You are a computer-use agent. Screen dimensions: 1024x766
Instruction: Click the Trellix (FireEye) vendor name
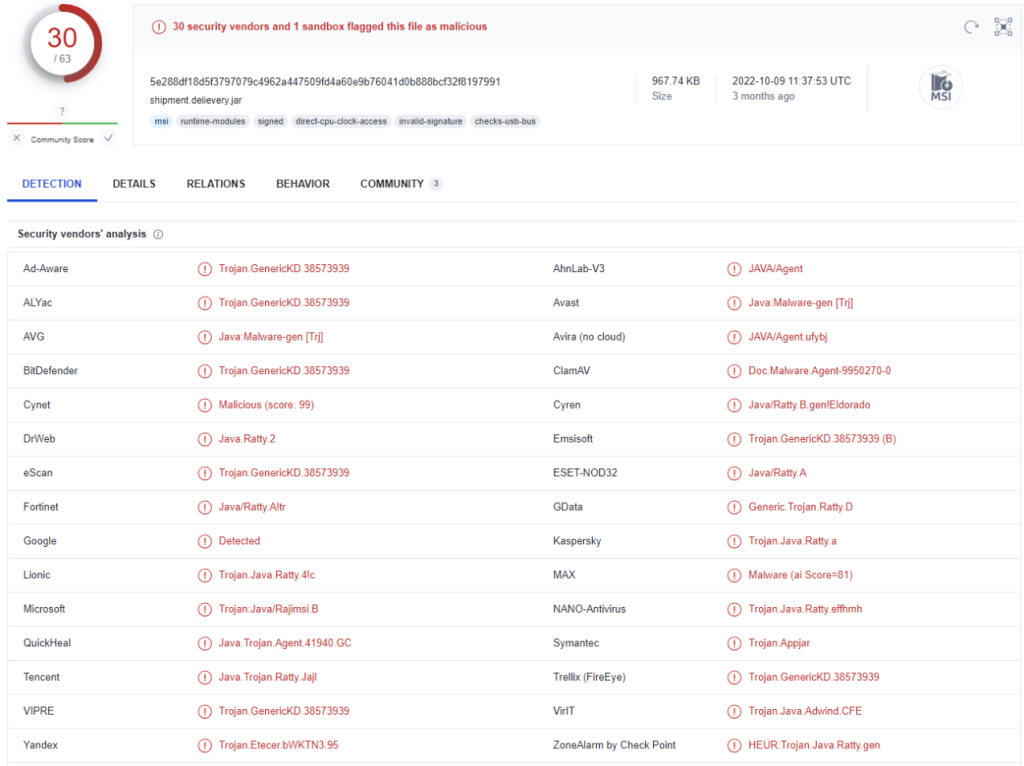pyautogui.click(x=589, y=677)
